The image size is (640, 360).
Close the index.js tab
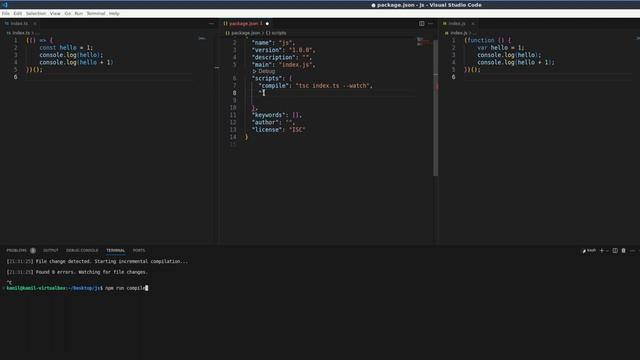[x=473, y=24]
